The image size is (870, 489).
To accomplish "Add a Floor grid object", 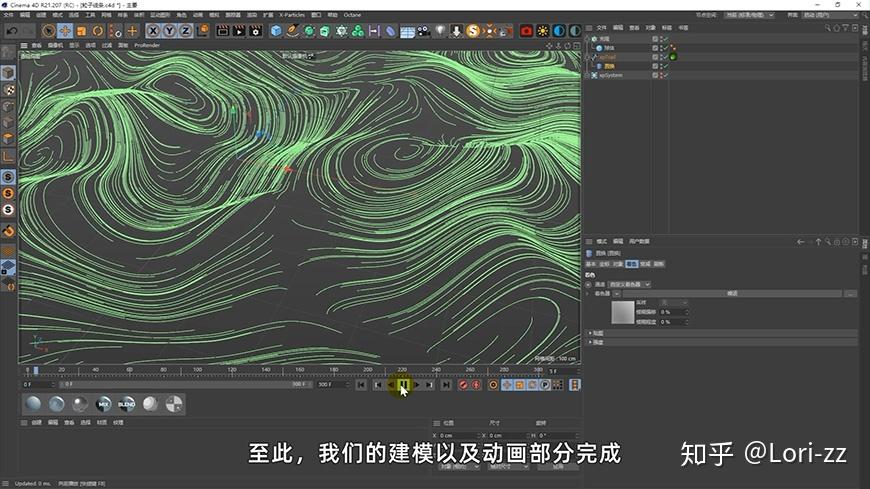I will click(x=407, y=31).
